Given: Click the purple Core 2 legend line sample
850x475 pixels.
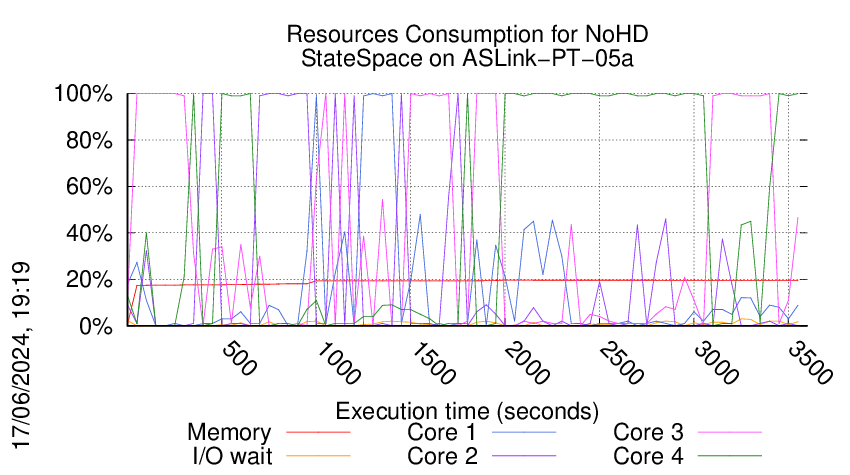Looking at the screenshot, I should [524, 456].
